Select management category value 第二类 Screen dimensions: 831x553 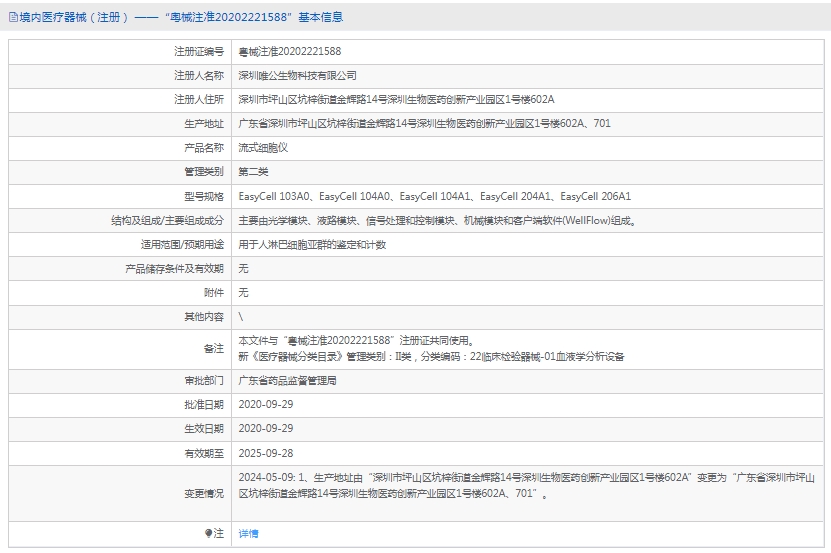(253, 172)
